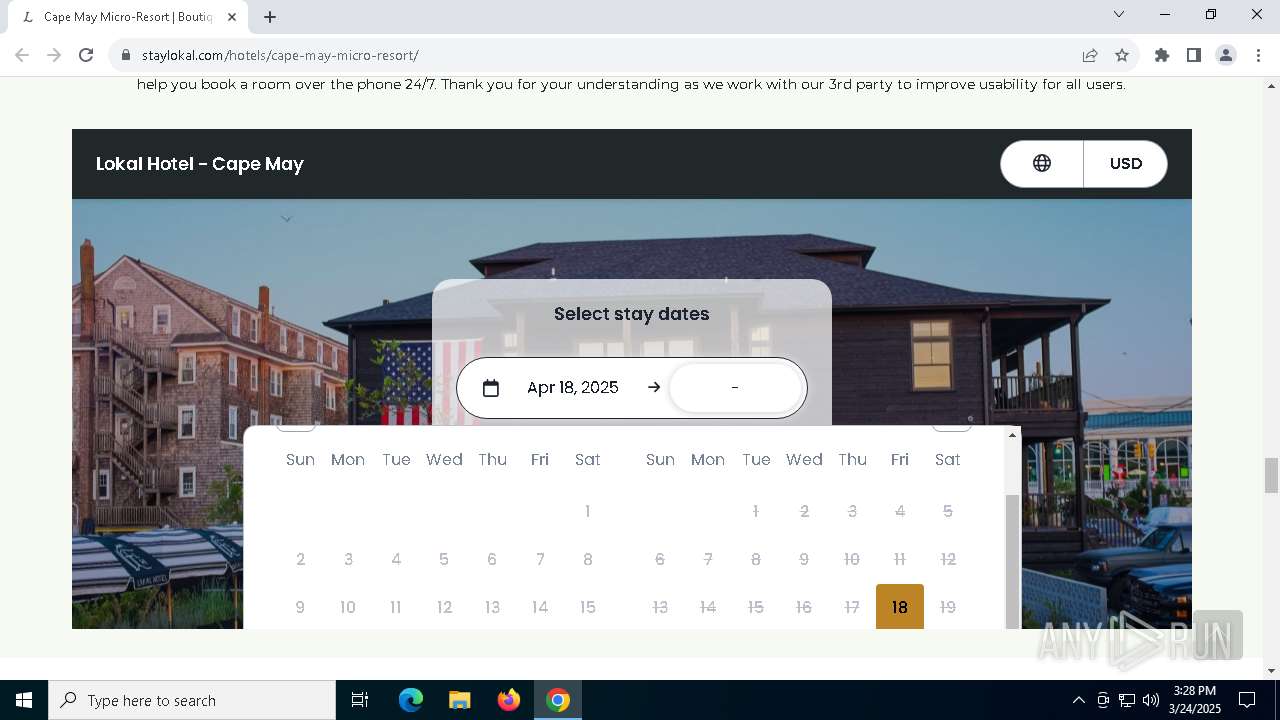This screenshot has height=720, width=1280.
Task: Click the calendar scrollbar up arrow
Action: point(1012,435)
